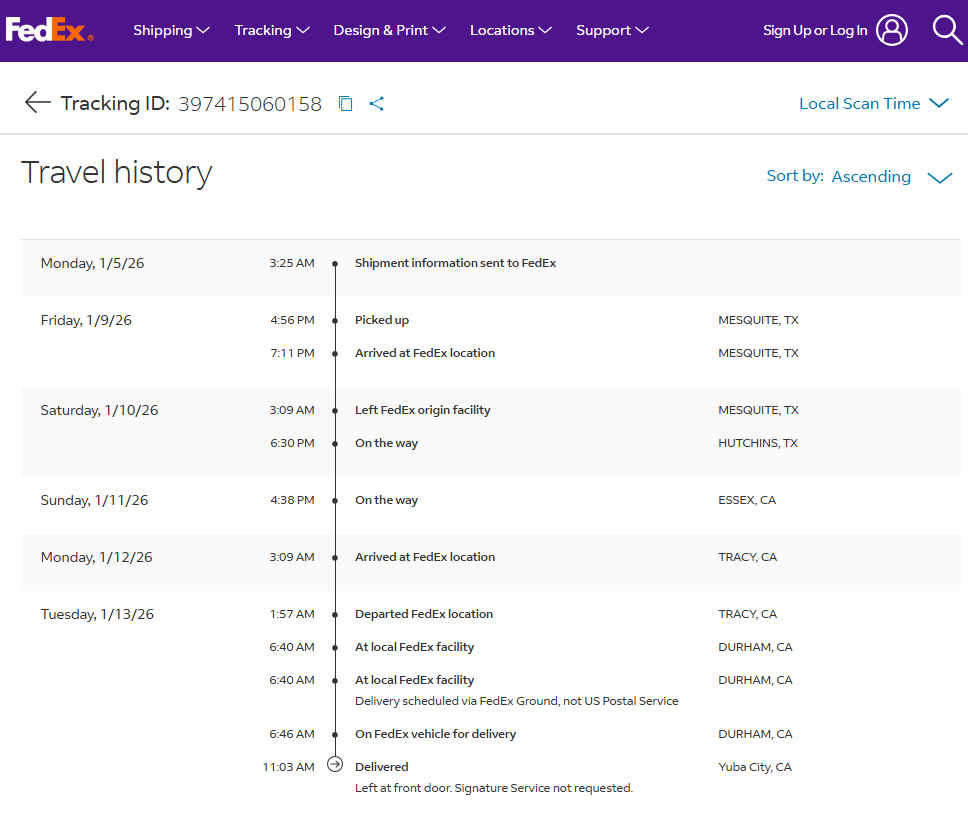Viewport: 968px width, 816px height.
Task: Share tracking via the share icon
Action: pyautogui.click(x=377, y=104)
